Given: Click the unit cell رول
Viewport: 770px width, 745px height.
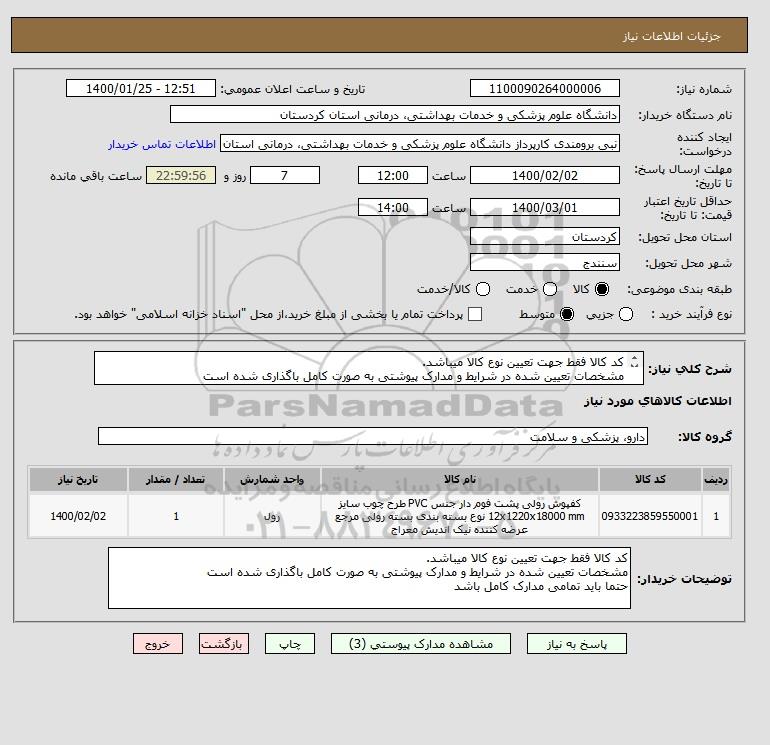Looking at the screenshot, I should (x=272, y=516).
